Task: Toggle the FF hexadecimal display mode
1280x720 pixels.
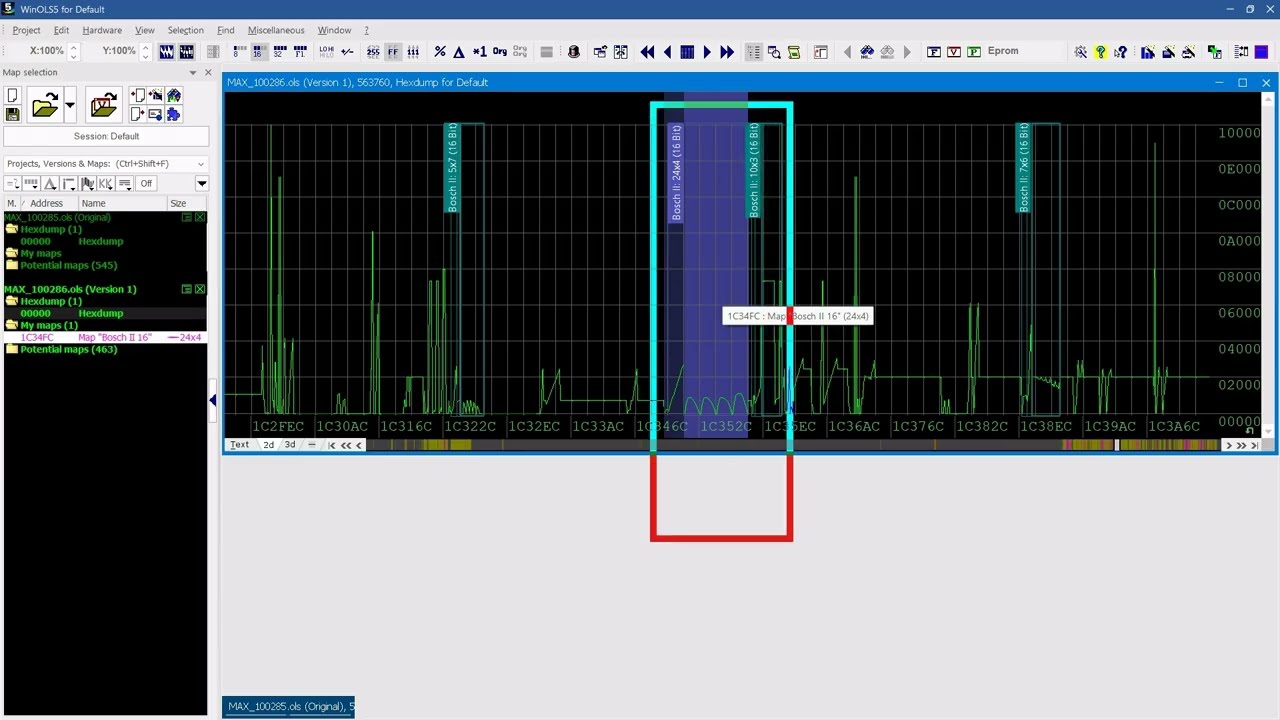Action: (393, 52)
